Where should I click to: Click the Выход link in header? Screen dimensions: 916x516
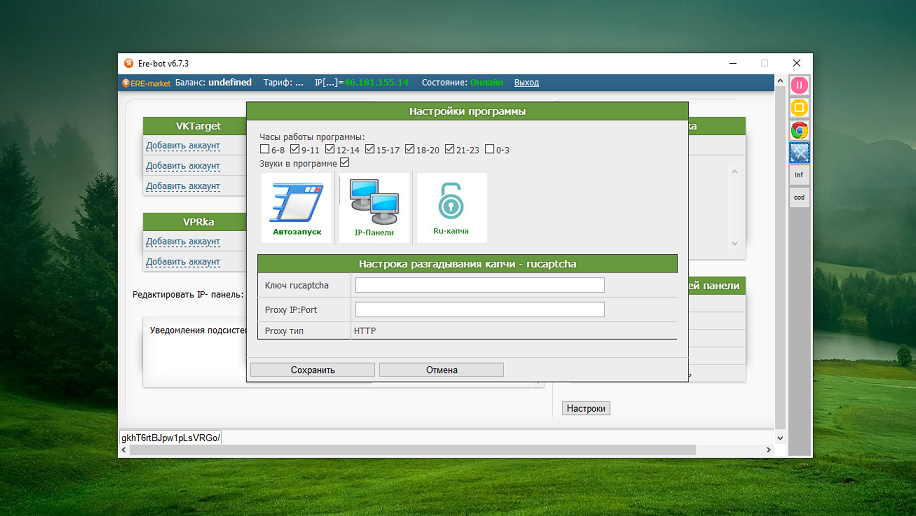click(526, 82)
